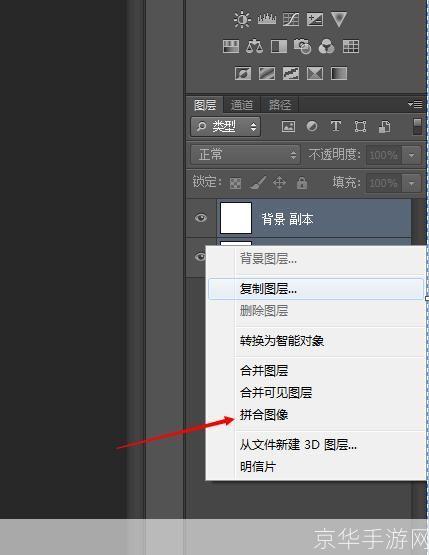Add a Color Balance adjustment
Viewport: 429px width, 555px height.
254,46
